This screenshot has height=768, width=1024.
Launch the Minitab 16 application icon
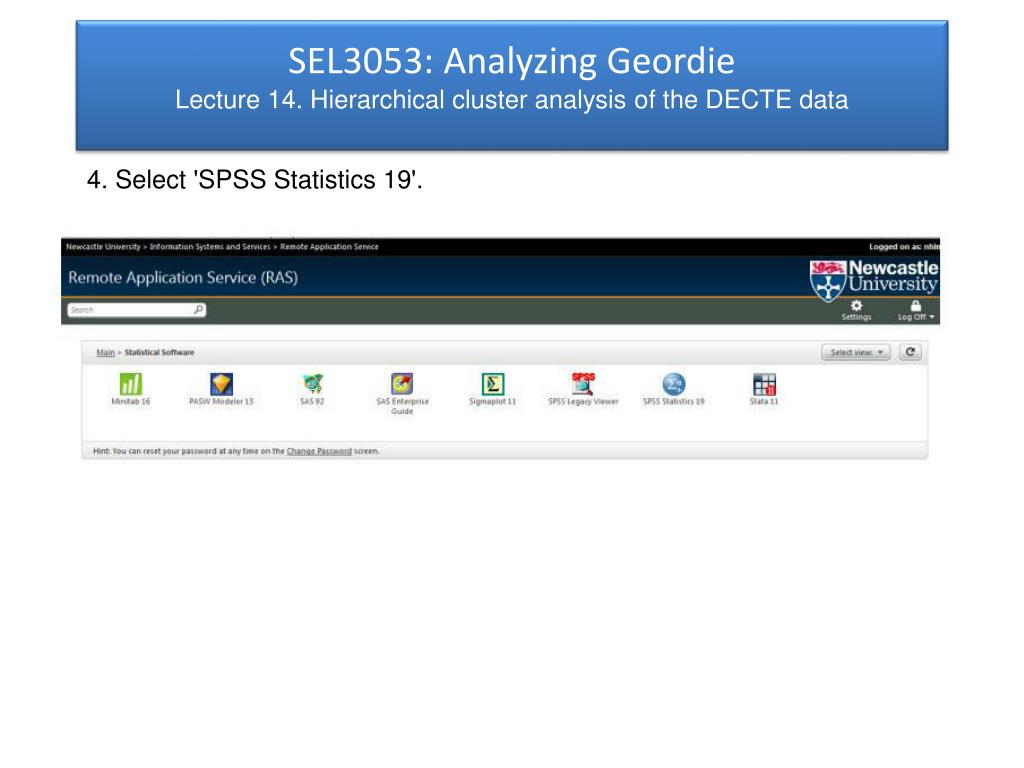pos(131,384)
